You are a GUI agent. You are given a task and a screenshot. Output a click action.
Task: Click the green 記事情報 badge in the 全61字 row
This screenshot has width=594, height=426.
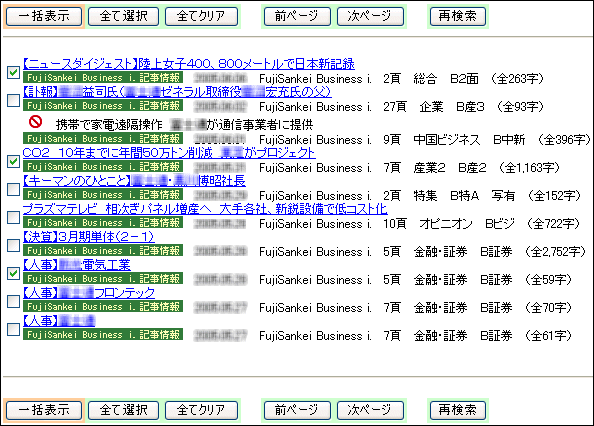(x=103, y=335)
